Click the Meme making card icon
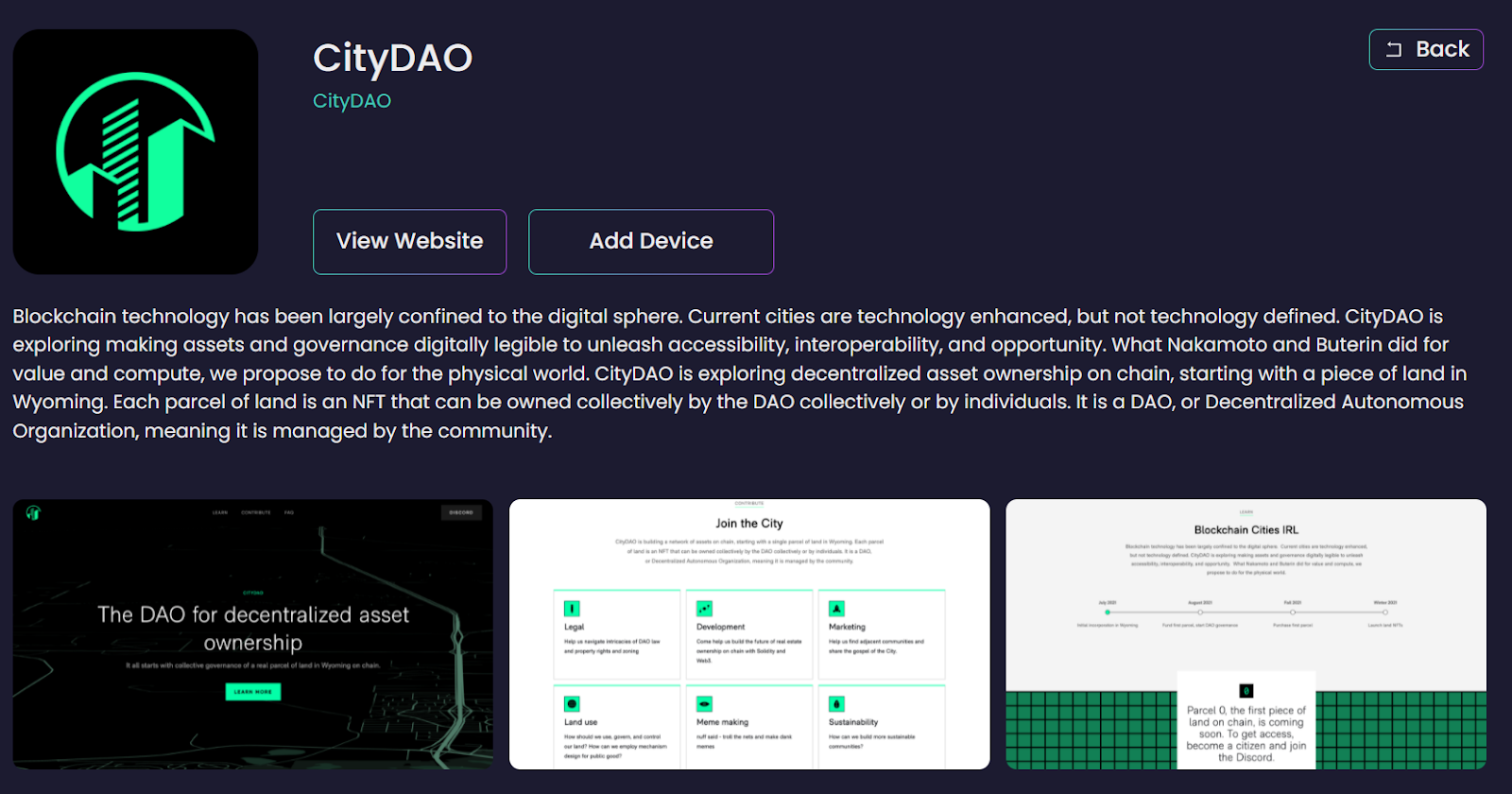Image resolution: width=1512 pixels, height=794 pixels. click(704, 704)
